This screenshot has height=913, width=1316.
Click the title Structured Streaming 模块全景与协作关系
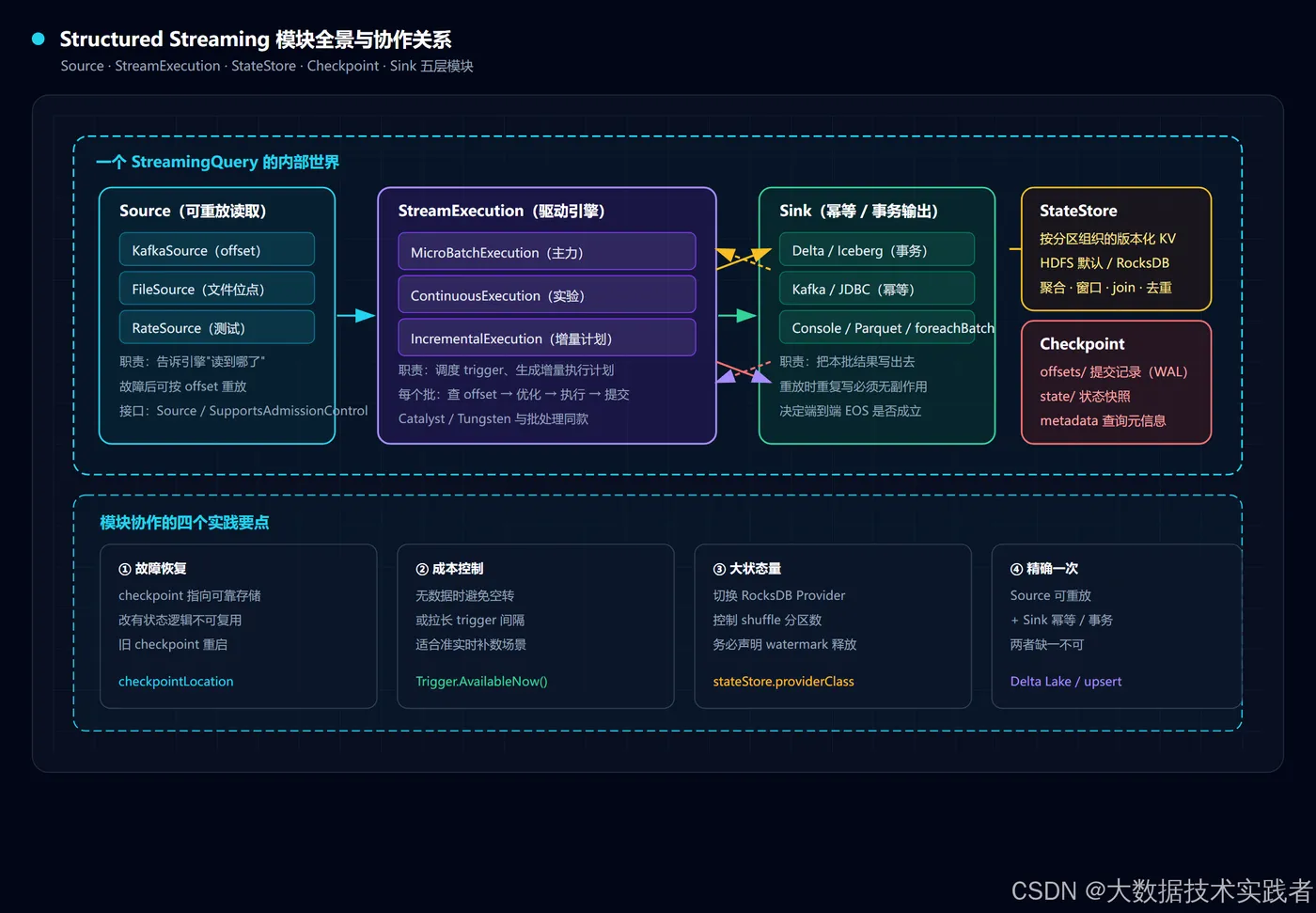(x=256, y=39)
